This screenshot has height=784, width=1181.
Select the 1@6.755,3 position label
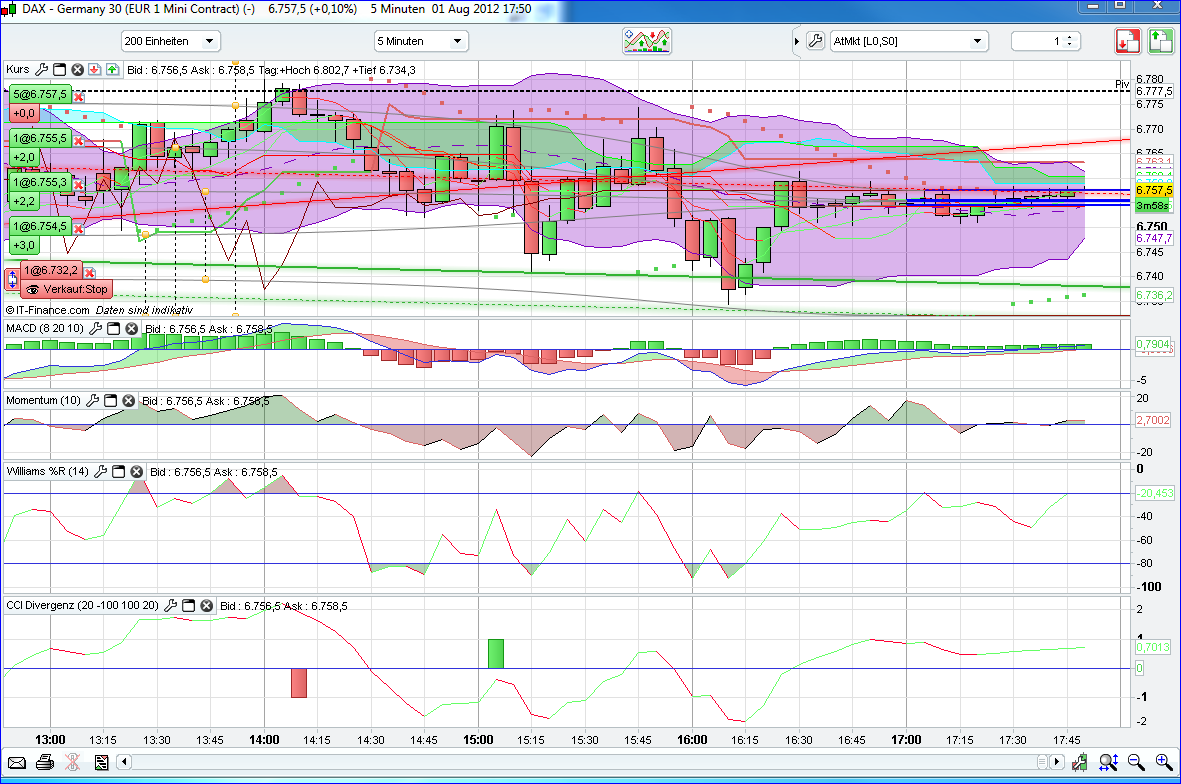pos(40,182)
